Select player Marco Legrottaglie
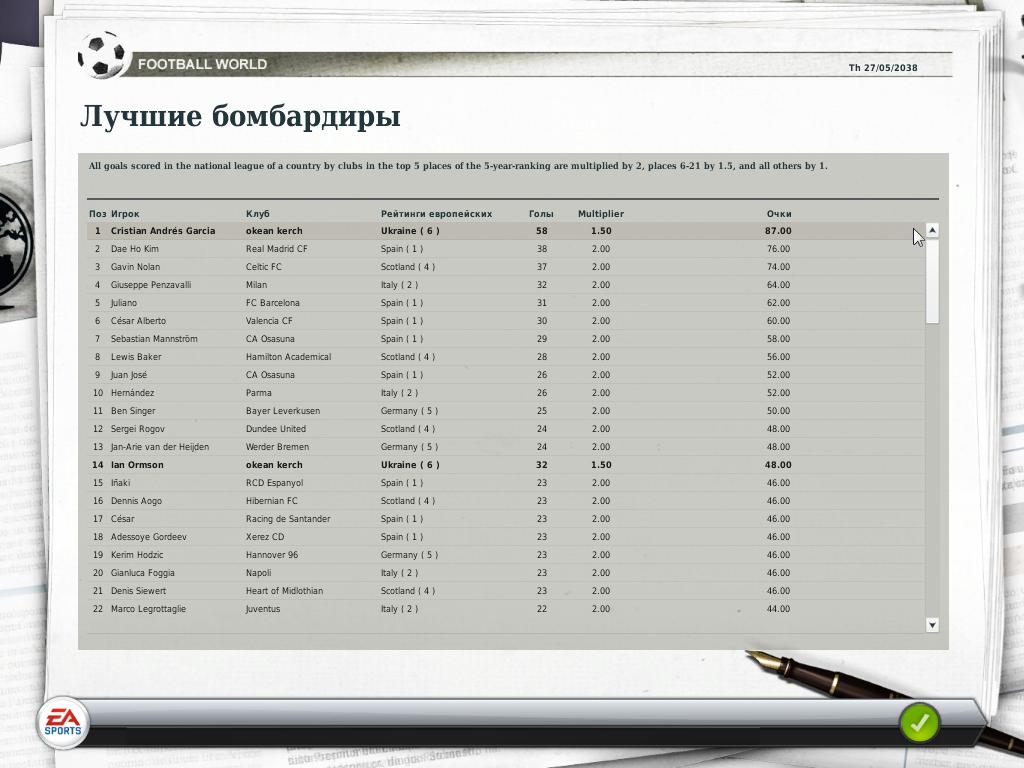The width and height of the screenshot is (1024, 768). (x=148, y=609)
